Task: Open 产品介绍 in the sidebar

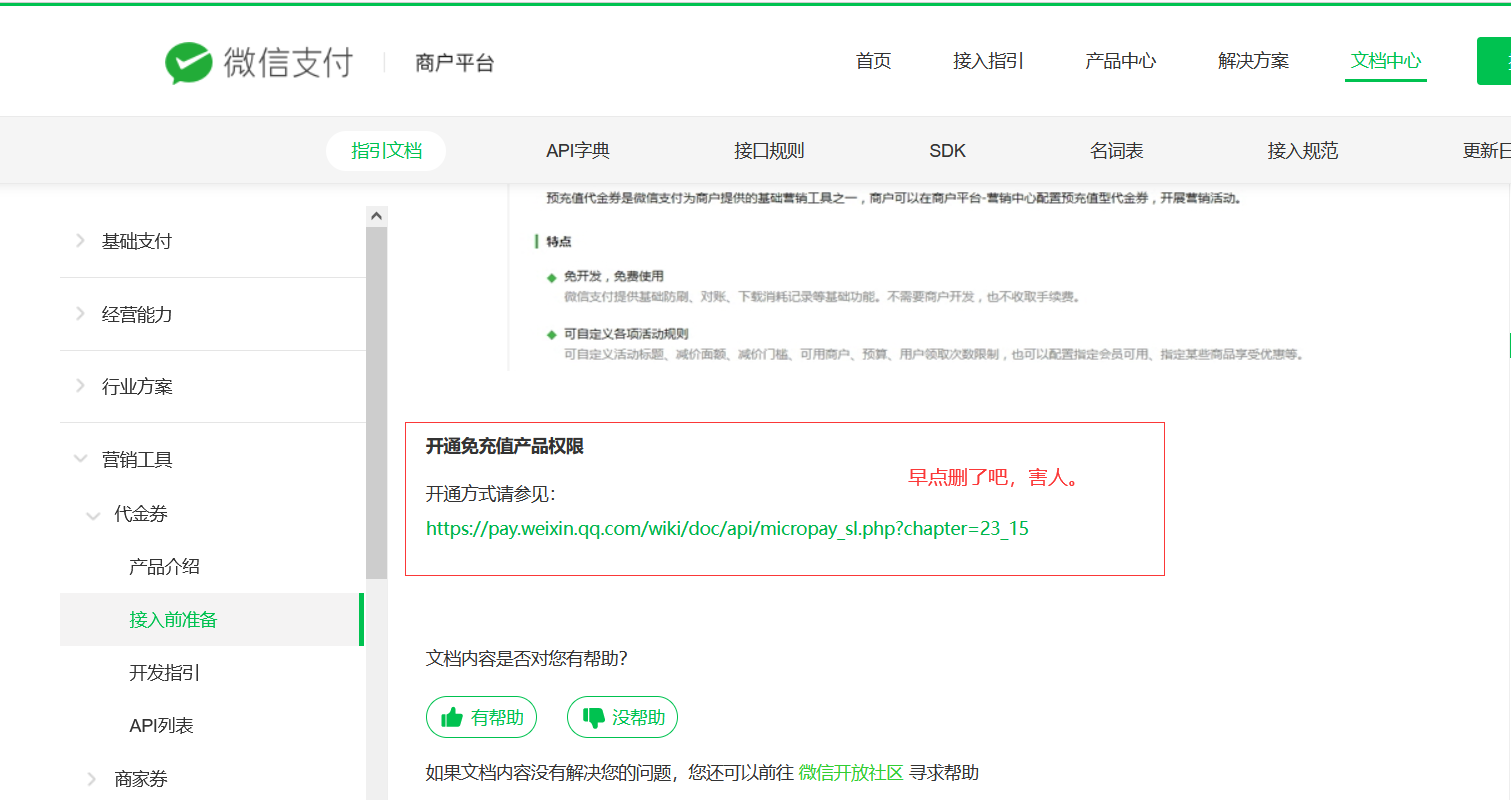Action: [x=164, y=567]
